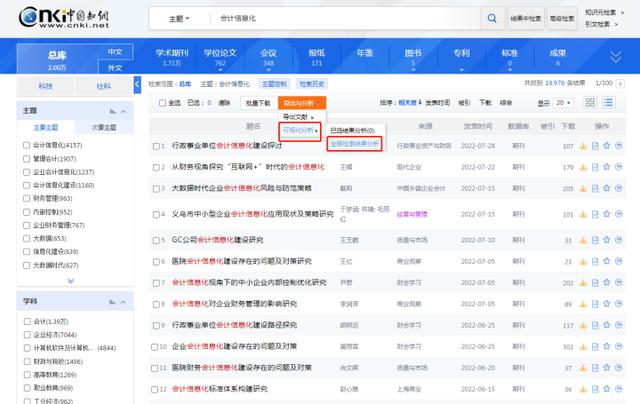Click the search magnifier button

pyautogui.click(x=492, y=18)
